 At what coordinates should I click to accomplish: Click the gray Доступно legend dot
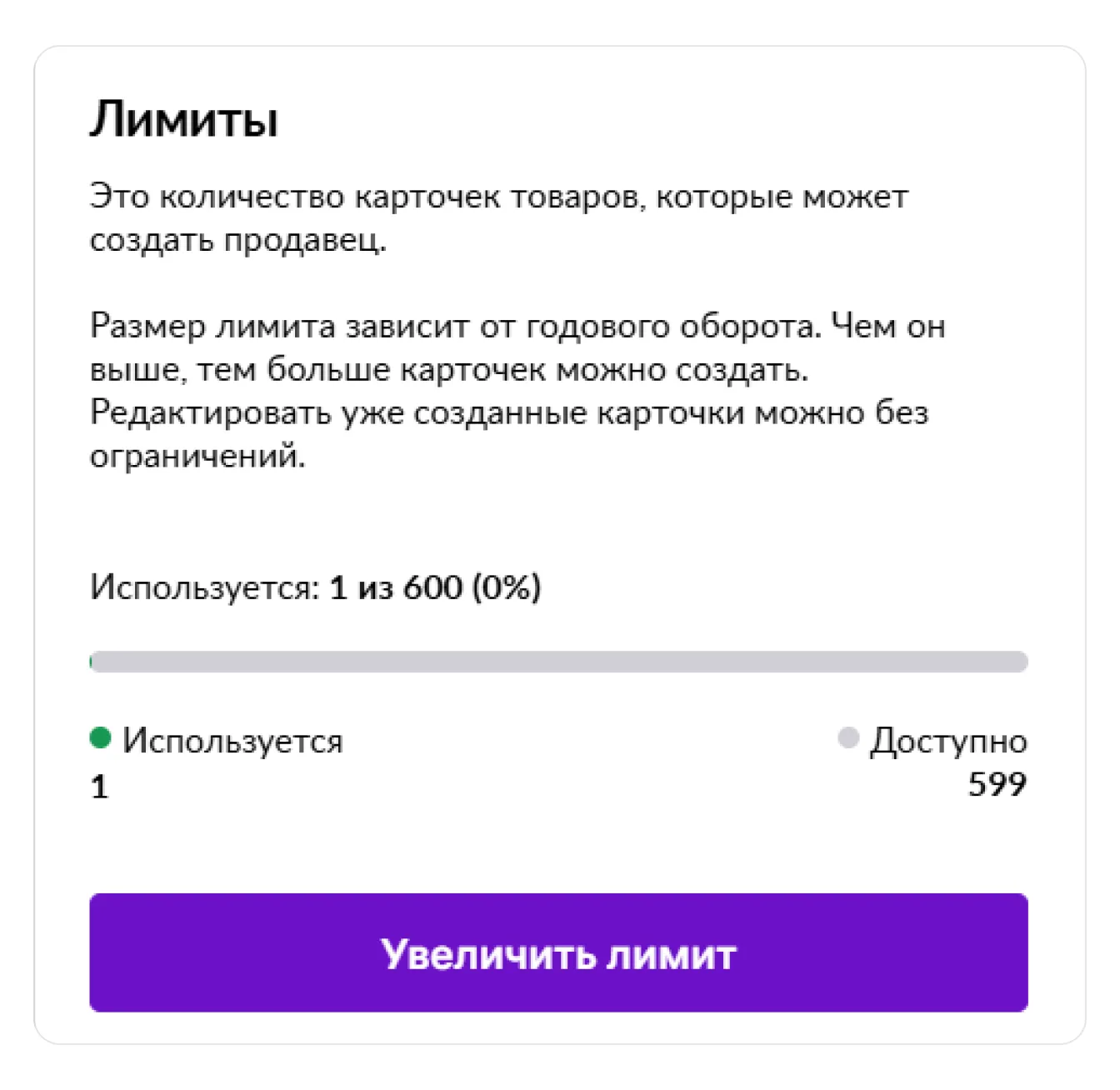(x=848, y=737)
